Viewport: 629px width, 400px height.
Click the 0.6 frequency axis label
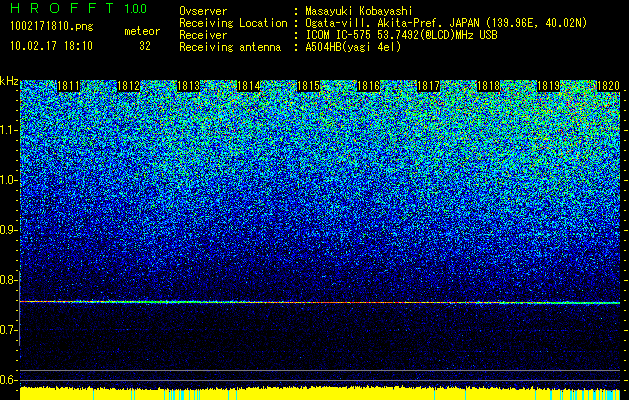9,380
